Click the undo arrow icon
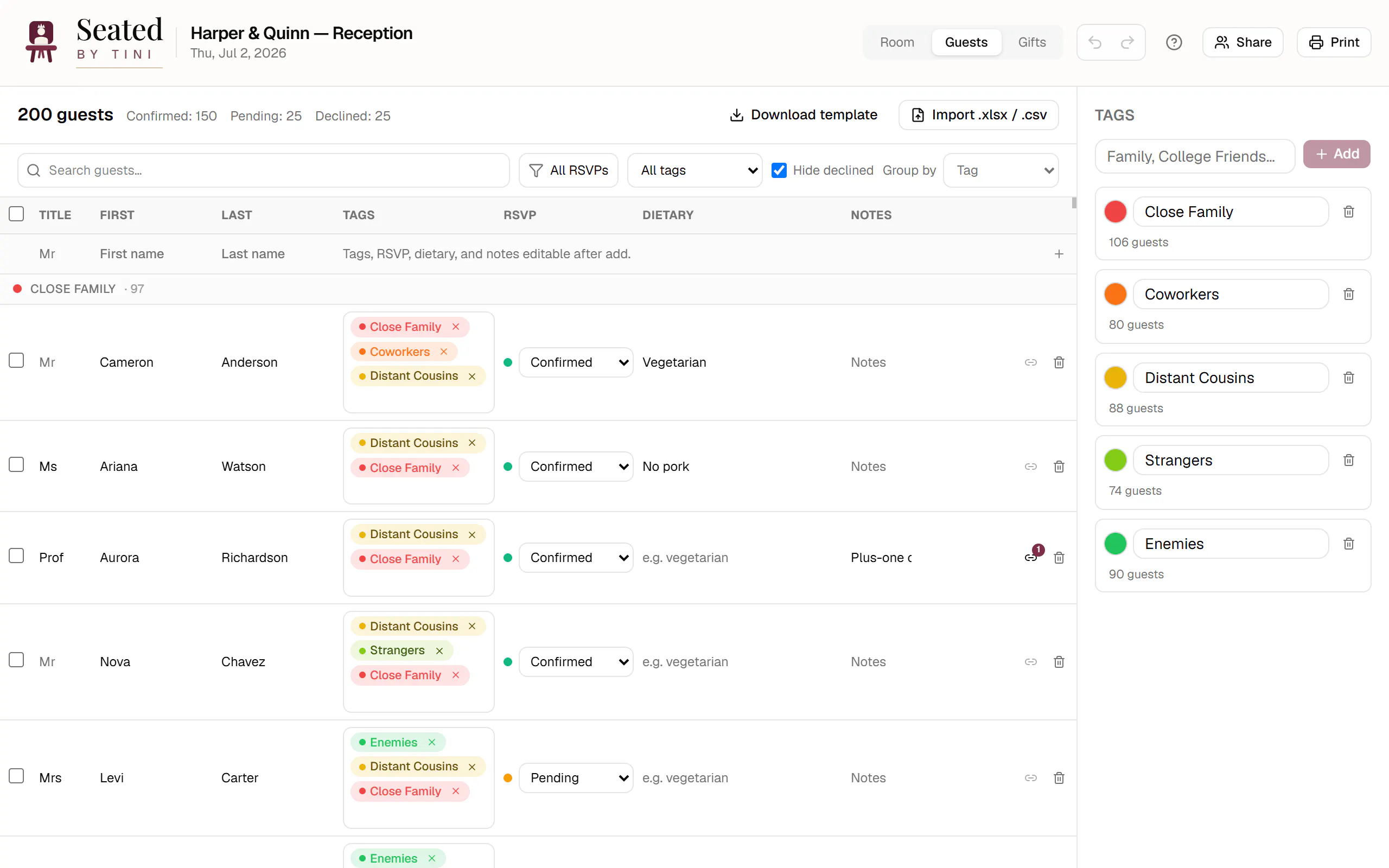This screenshot has width=1389, height=868. (1094, 42)
